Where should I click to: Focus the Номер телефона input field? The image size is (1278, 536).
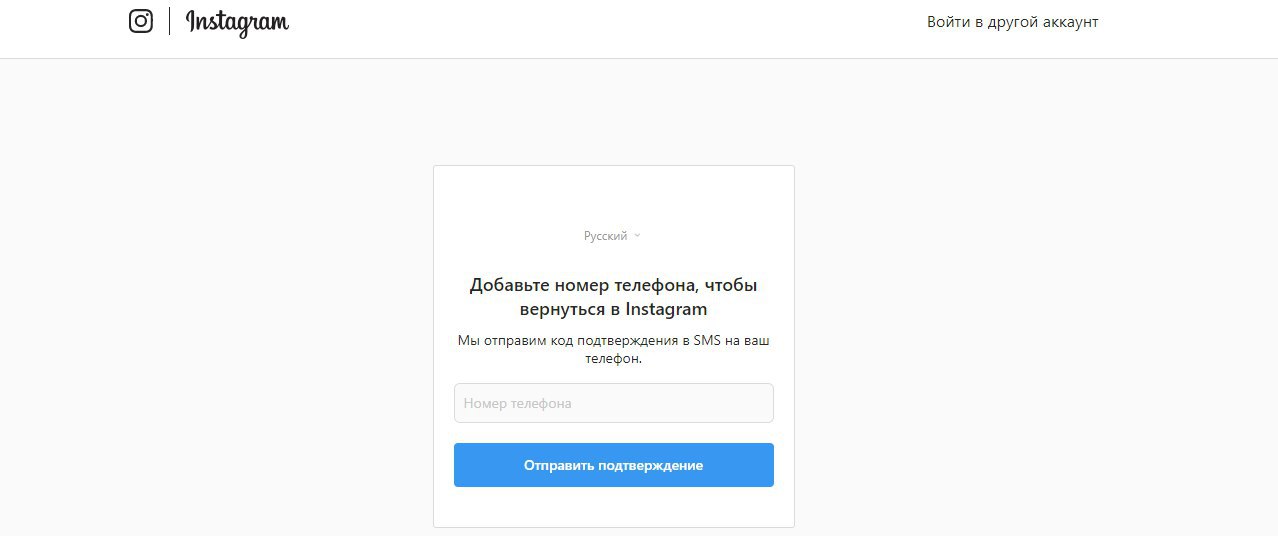614,403
